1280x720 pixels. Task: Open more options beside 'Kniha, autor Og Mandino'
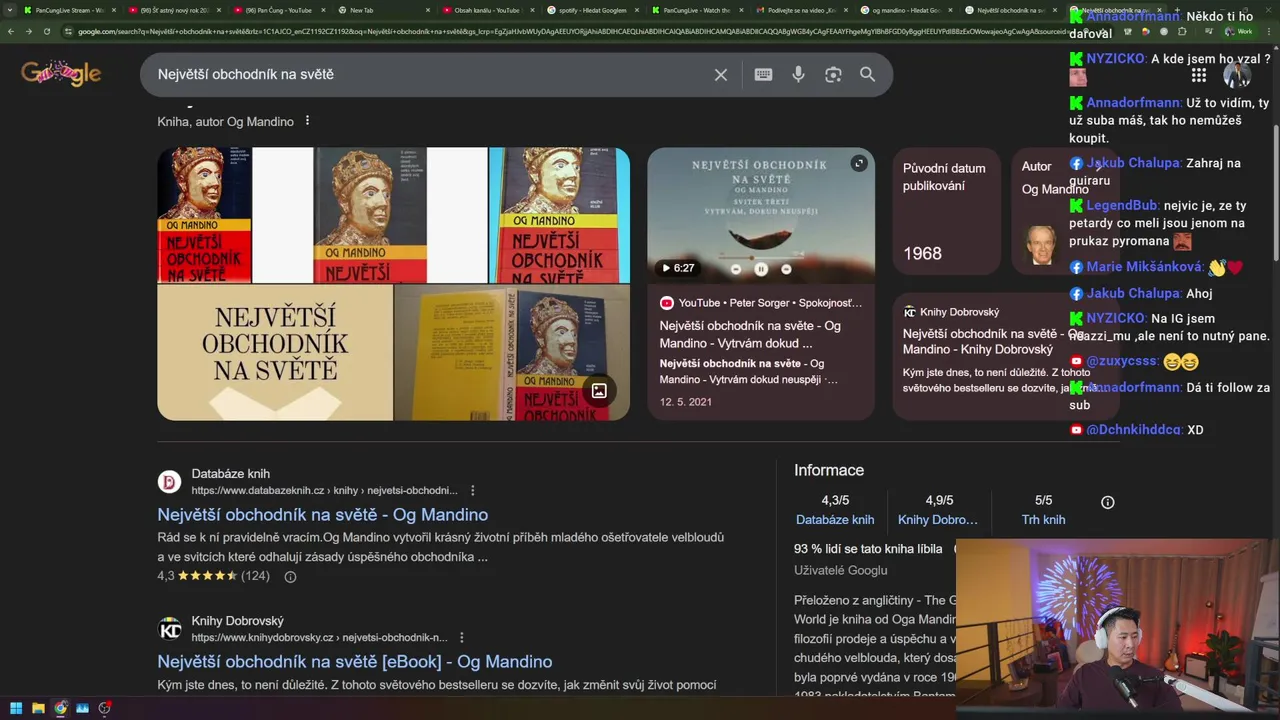click(x=307, y=121)
